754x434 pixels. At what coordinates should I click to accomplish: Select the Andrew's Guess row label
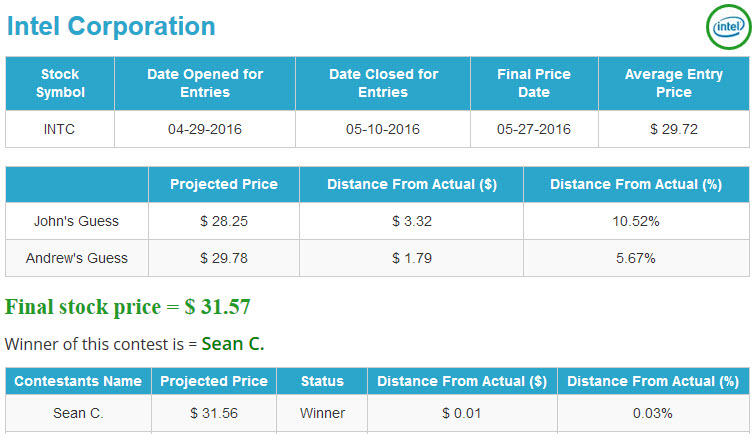pos(76,258)
